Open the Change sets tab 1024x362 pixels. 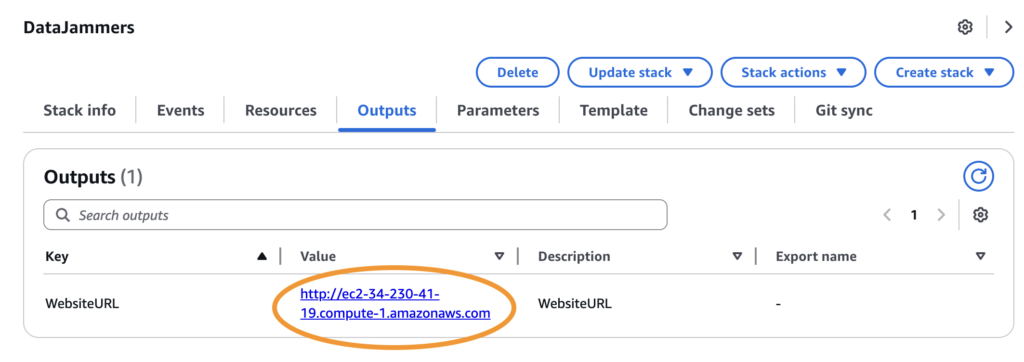[731, 110]
